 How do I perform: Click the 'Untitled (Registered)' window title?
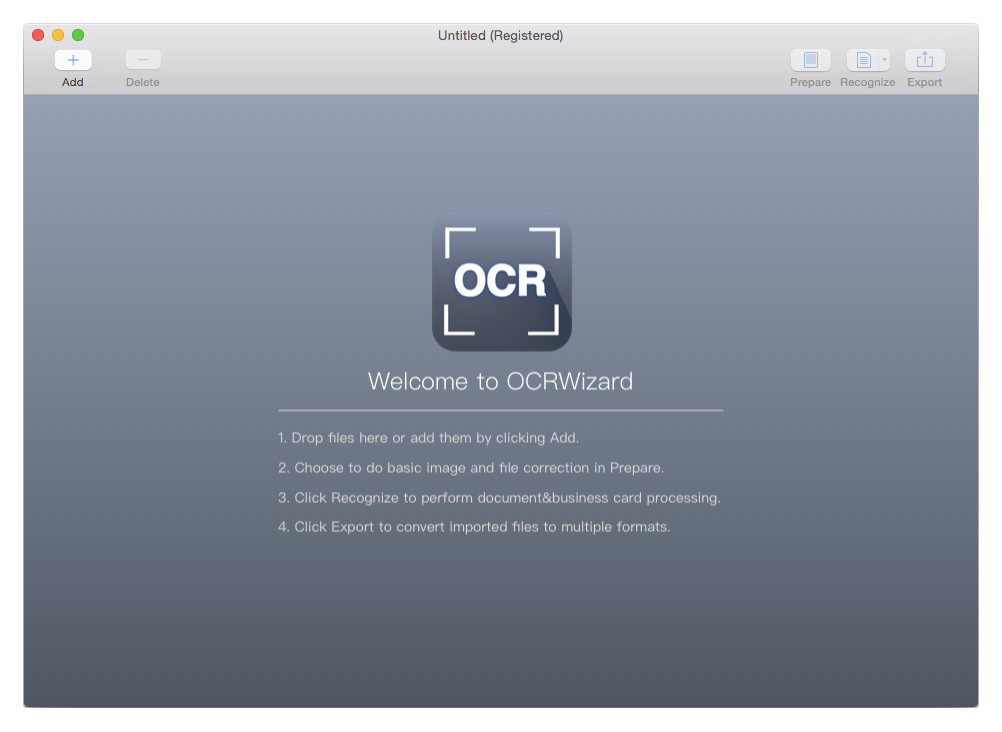[x=500, y=36]
